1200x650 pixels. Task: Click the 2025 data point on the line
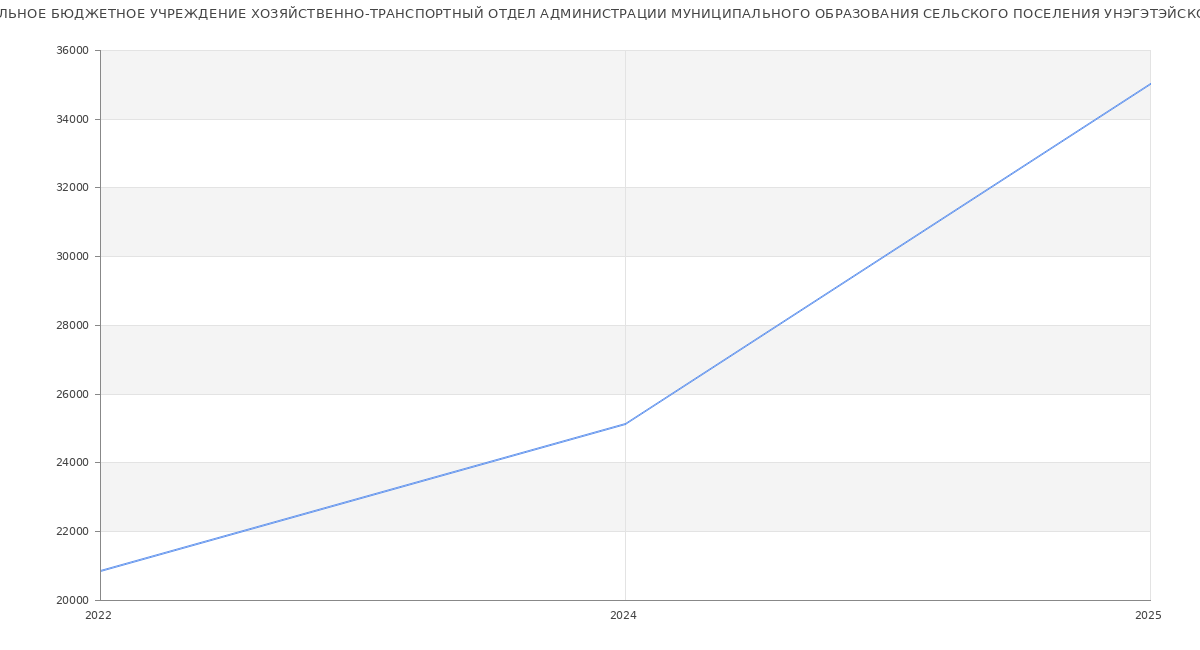click(1149, 84)
